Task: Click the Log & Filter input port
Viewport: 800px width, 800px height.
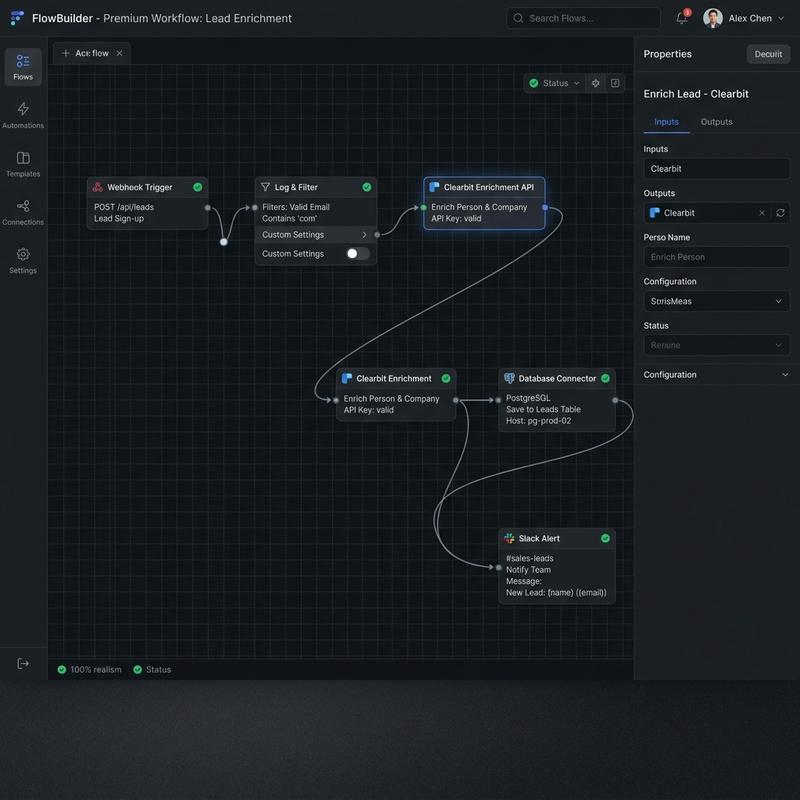Action: pyautogui.click(x=255, y=208)
